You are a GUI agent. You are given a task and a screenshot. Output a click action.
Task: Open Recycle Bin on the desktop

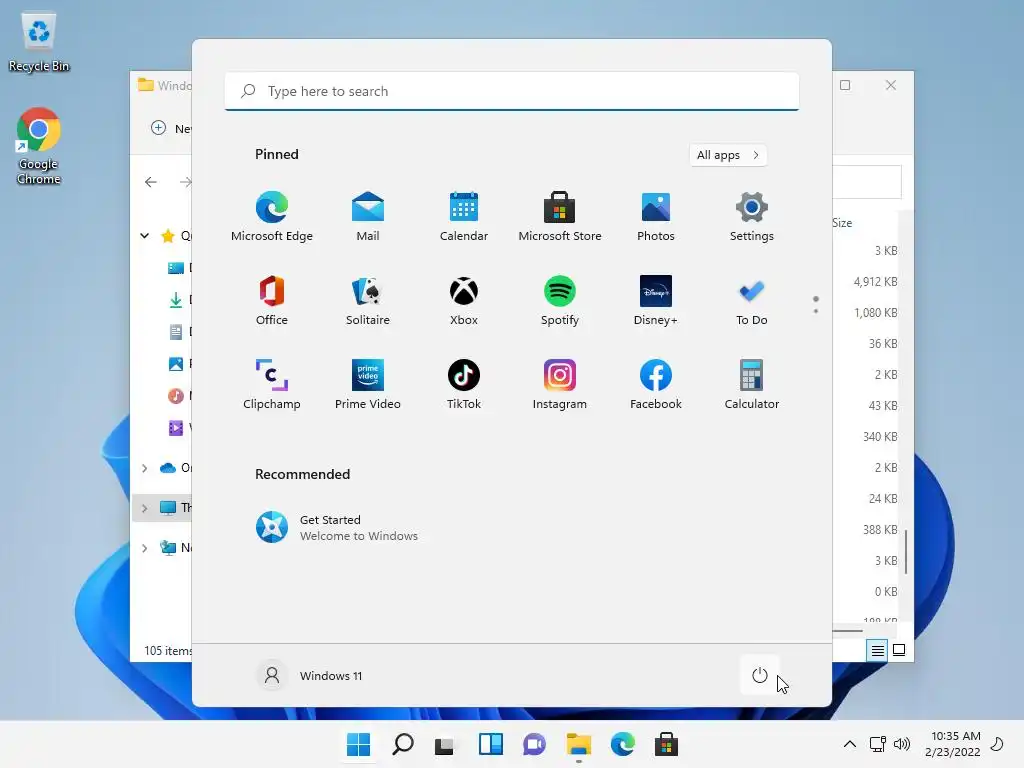pyautogui.click(x=39, y=42)
